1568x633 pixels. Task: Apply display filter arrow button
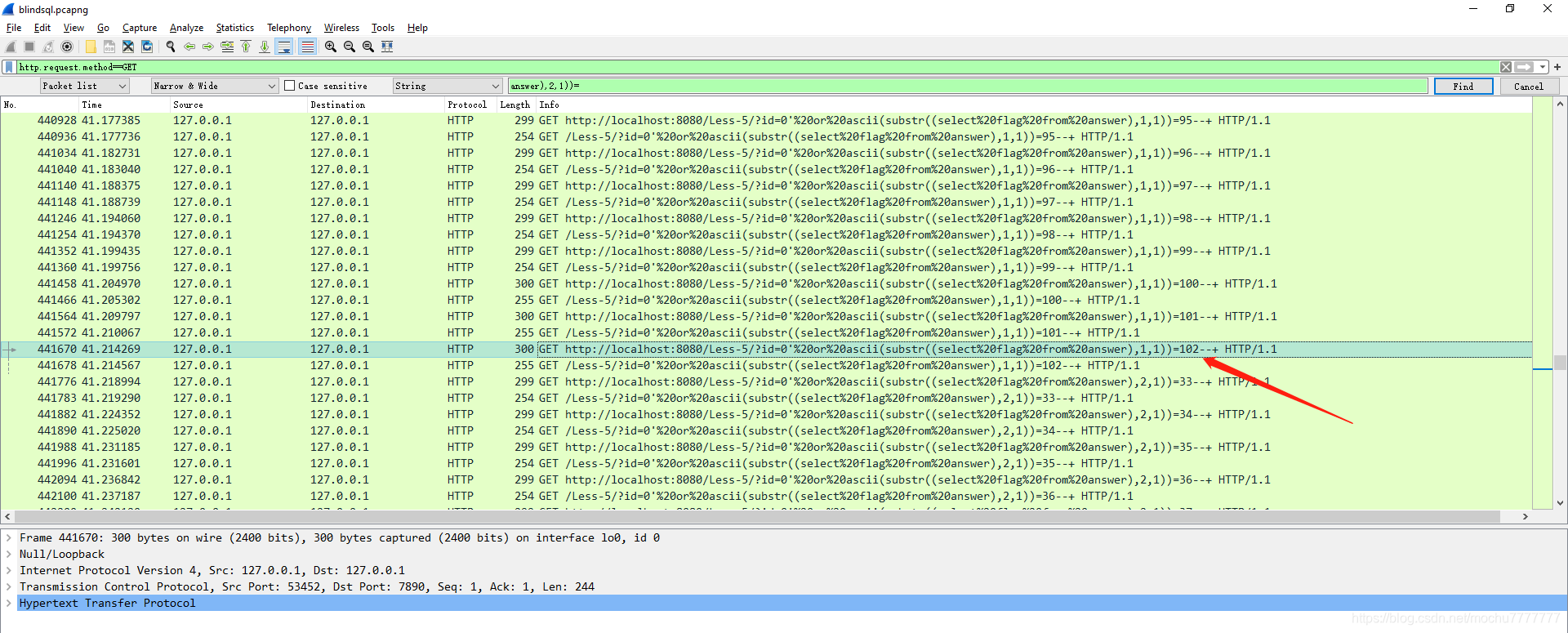pos(1524,67)
